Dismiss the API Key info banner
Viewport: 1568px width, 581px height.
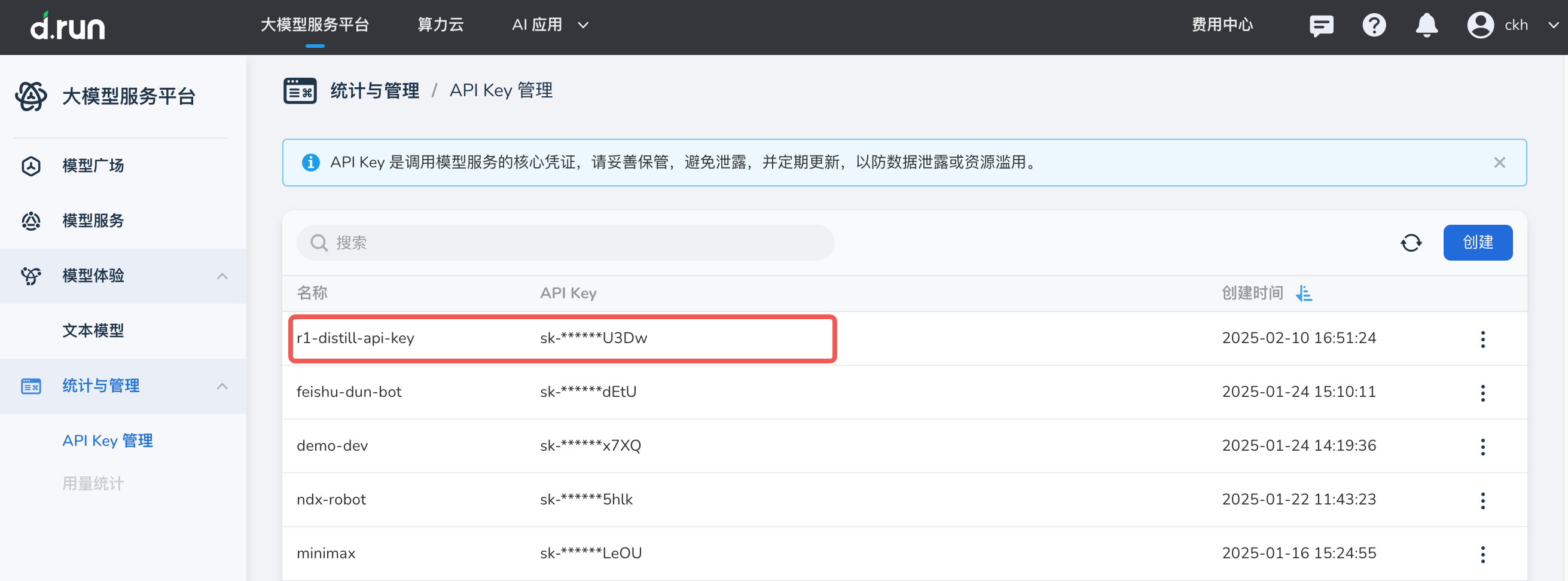[1499, 163]
